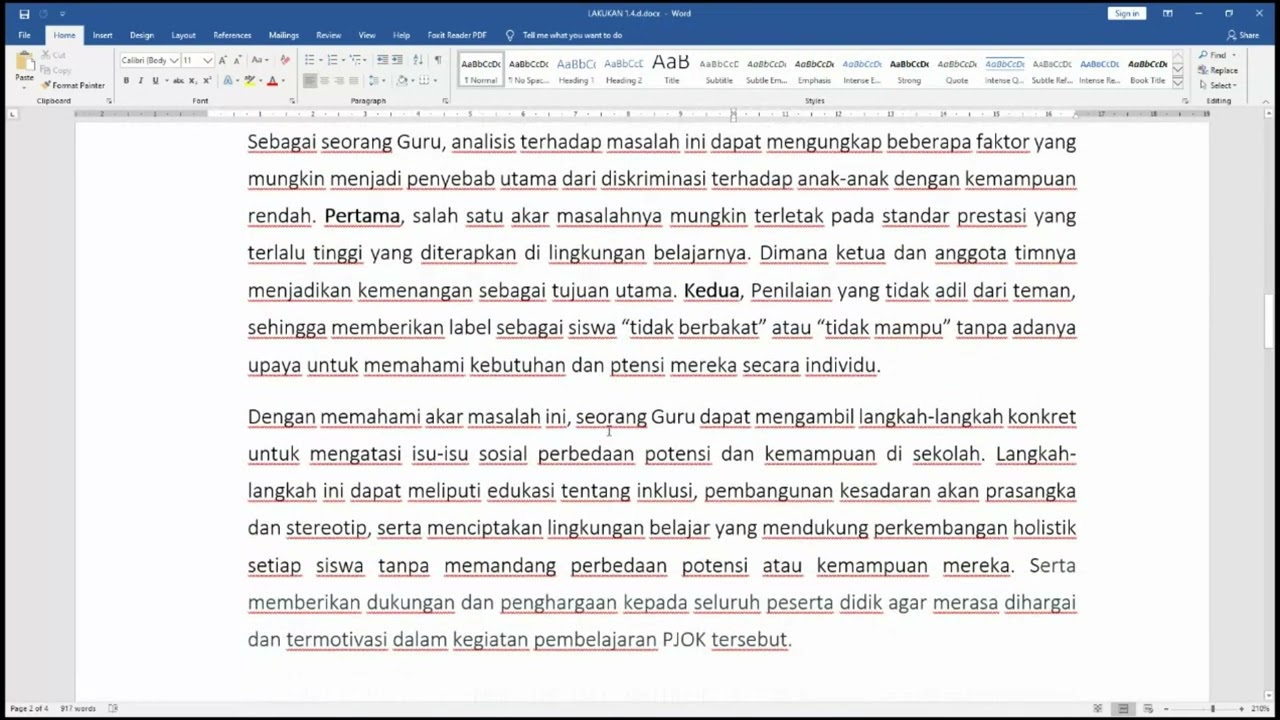1280x720 pixels.
Task: Toggle Italic formatting
Action: (x=140, y=80)
